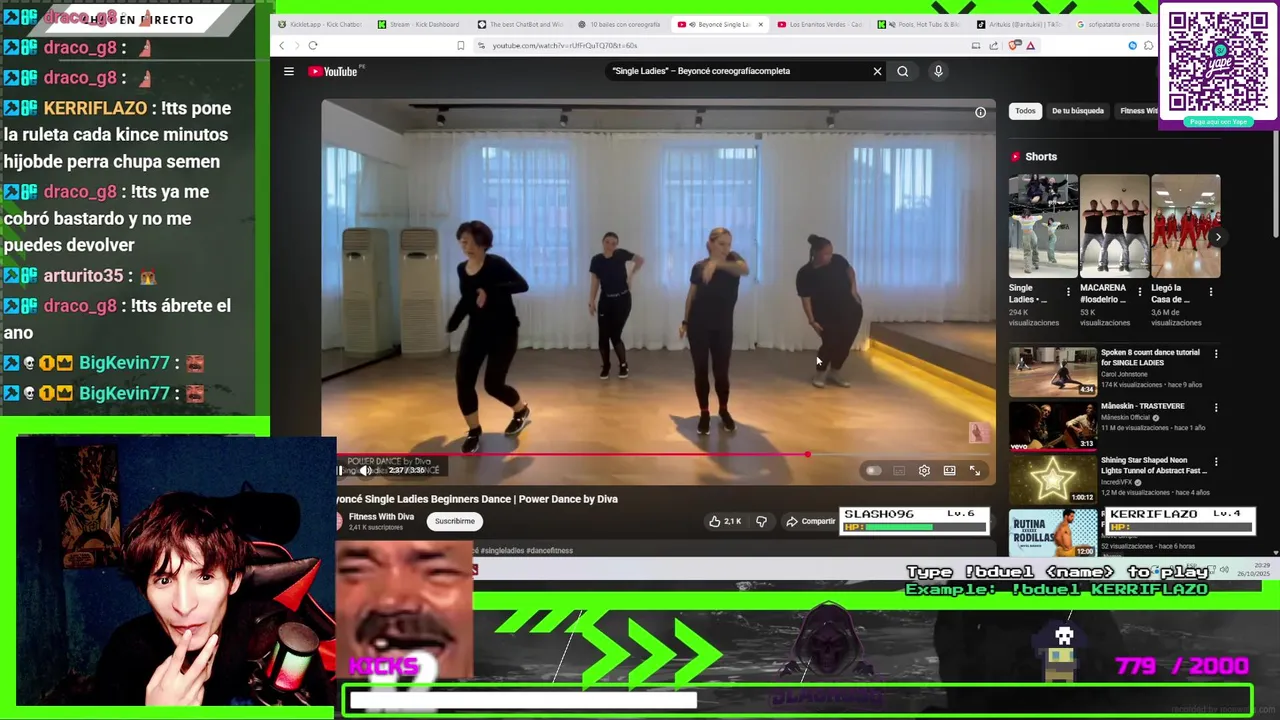Image resolution: width=1280 pixels, height=720 pixels.
Task: Click the YouTube search magnifier button
Action: [902, 71]
